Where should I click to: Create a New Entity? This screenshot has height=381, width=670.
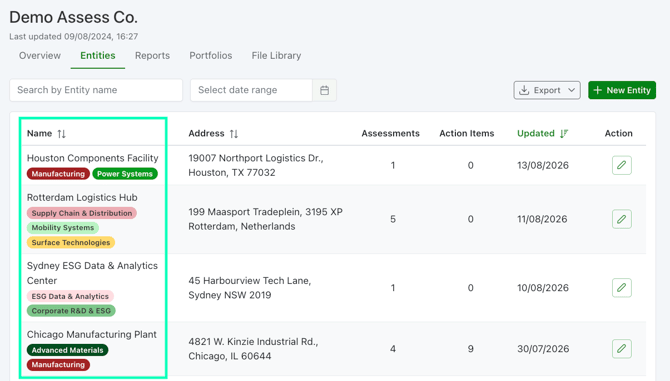click(622, 90)
